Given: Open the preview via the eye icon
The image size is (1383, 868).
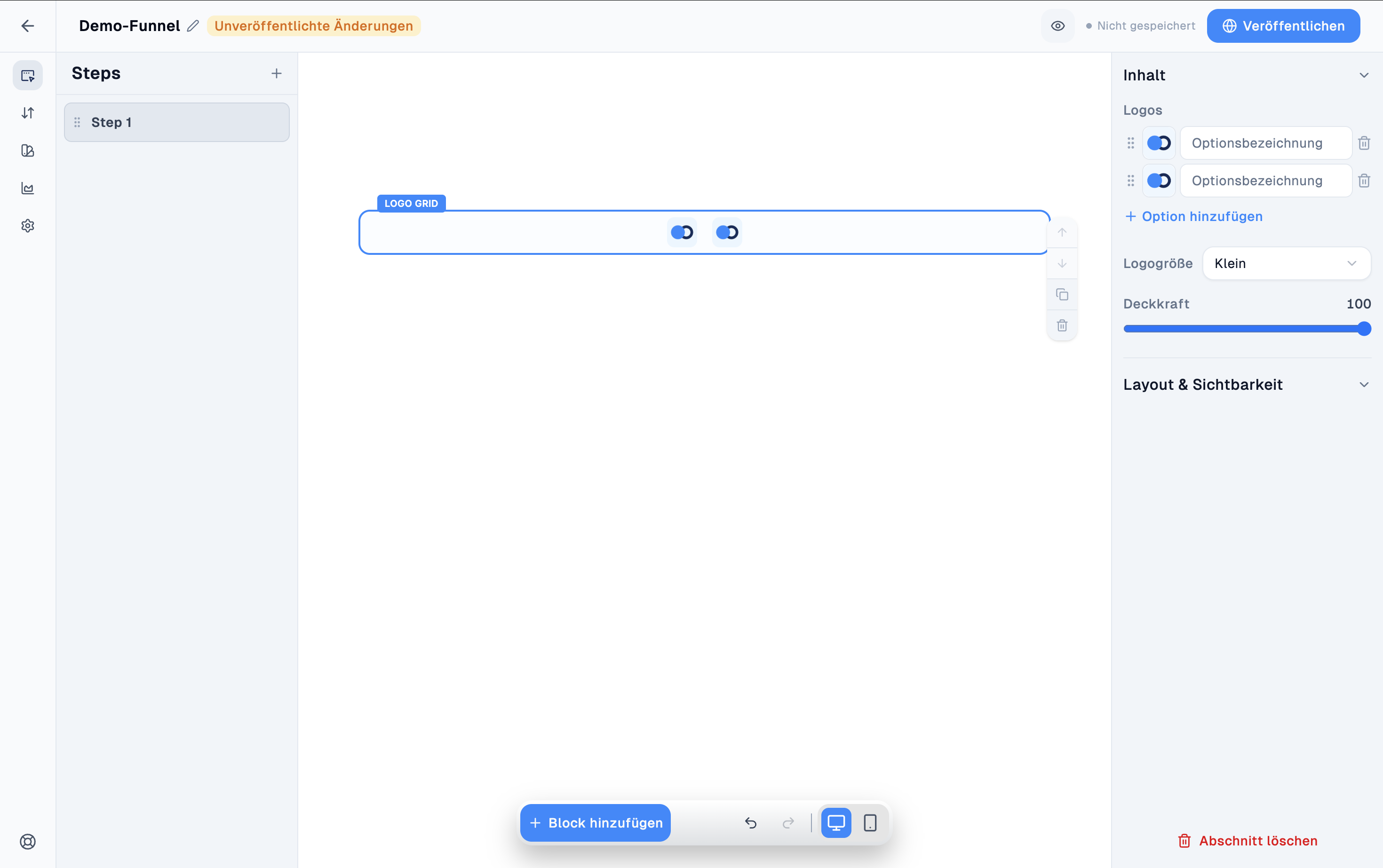Looking at the screenshot, I should (x=1057, y=26).
